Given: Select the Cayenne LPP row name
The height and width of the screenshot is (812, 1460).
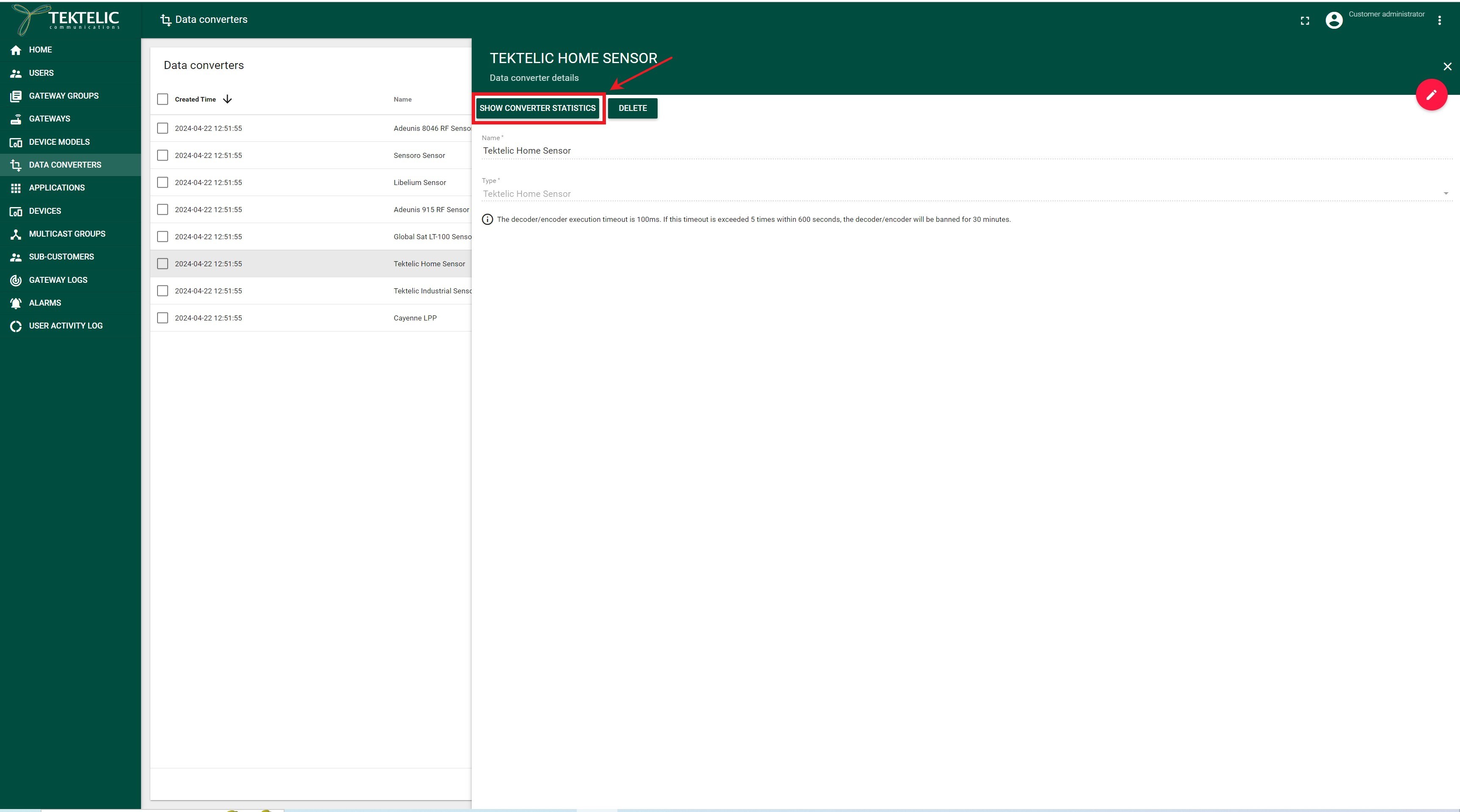Looking at the screenshot, I should (415, 318).
